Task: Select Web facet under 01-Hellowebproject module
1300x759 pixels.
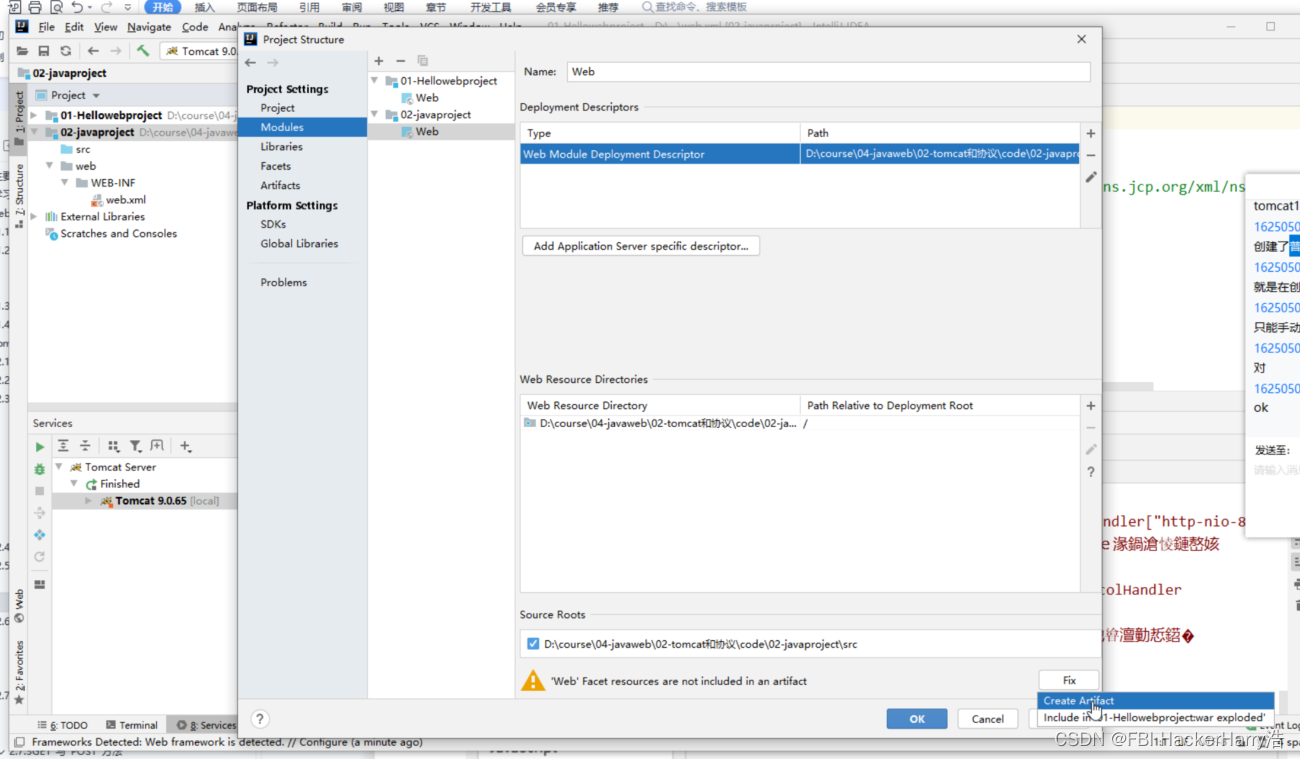Action: point(420,98)
